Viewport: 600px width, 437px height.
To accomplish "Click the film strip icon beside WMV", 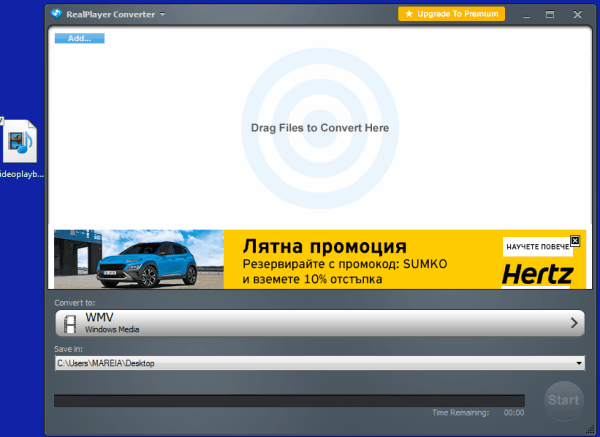I will [x=69, y=323].
